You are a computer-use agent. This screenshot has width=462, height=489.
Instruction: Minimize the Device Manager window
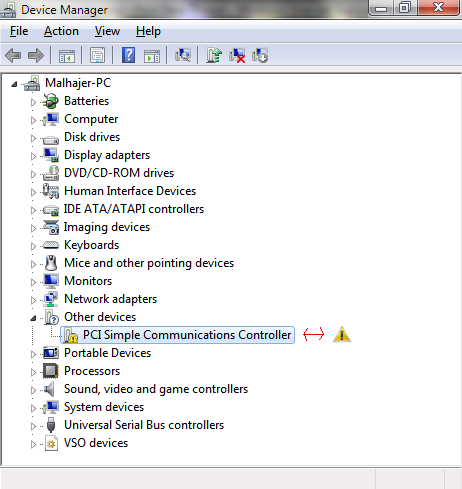click(x=381, y=8)
